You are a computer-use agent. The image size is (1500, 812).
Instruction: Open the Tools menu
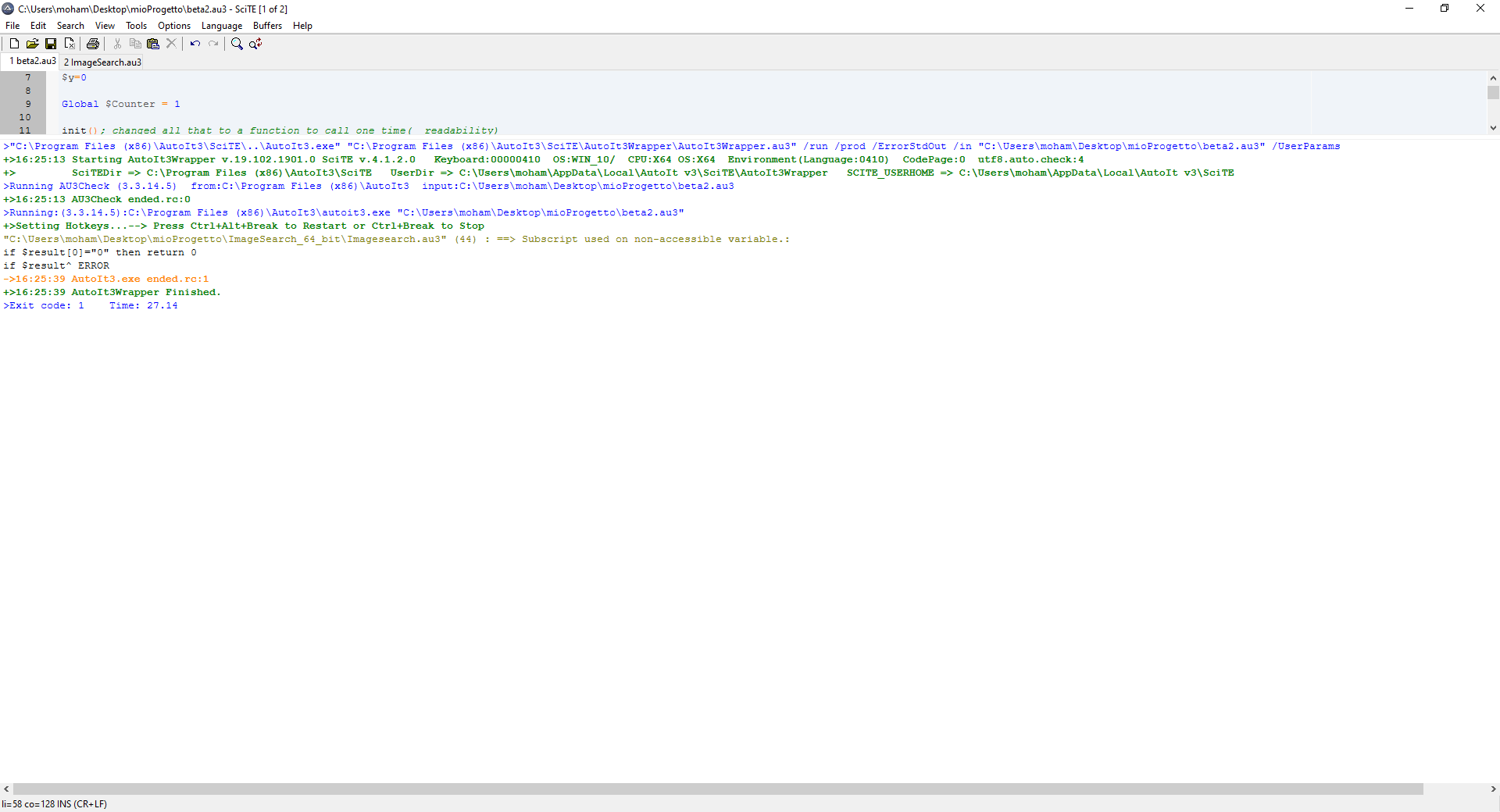[137, 26]
